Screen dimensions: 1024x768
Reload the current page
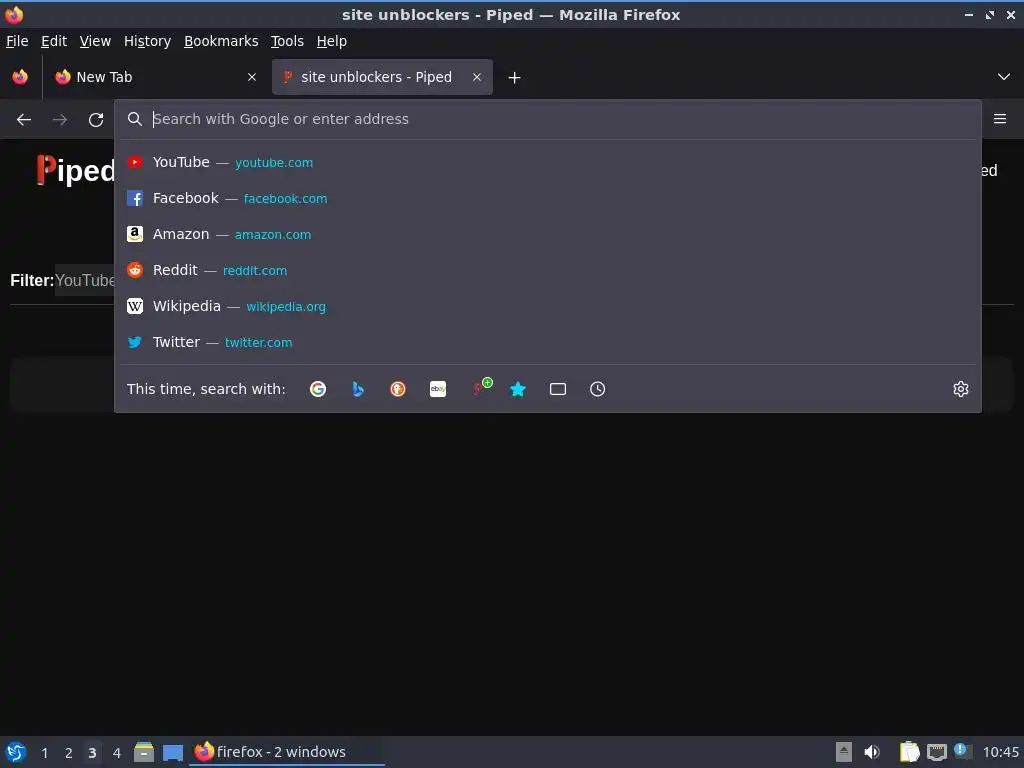click(96, 120)
